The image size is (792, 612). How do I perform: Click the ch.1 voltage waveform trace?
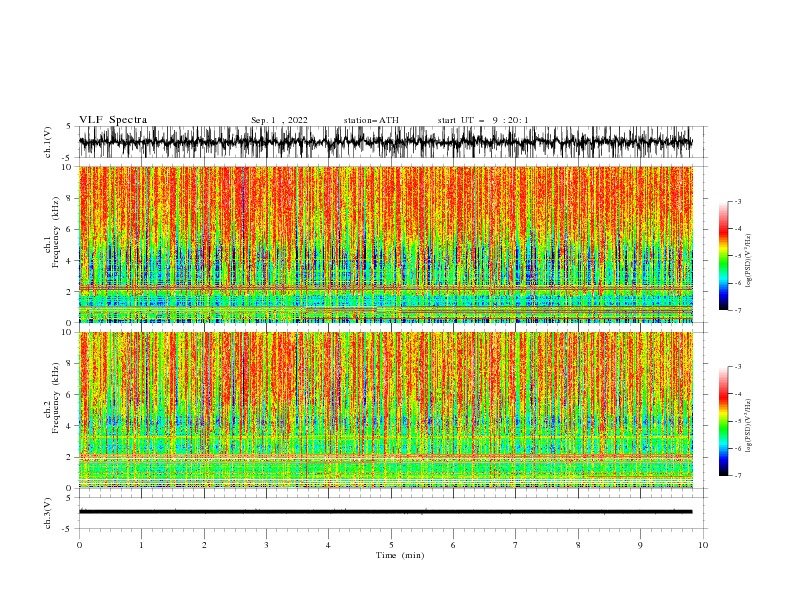385,142
